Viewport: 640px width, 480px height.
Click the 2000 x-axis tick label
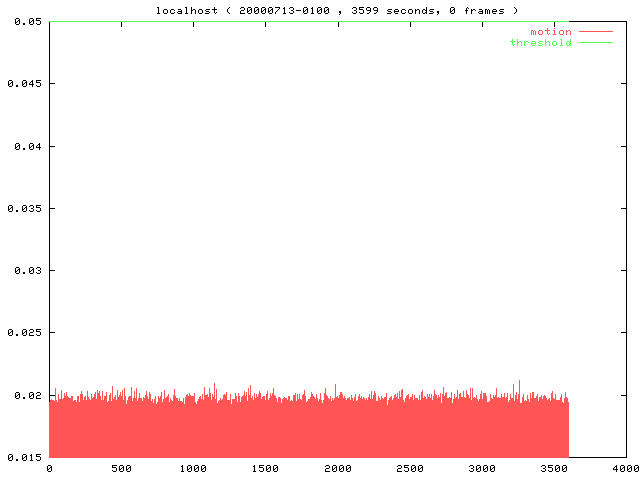tap(338, 468)
